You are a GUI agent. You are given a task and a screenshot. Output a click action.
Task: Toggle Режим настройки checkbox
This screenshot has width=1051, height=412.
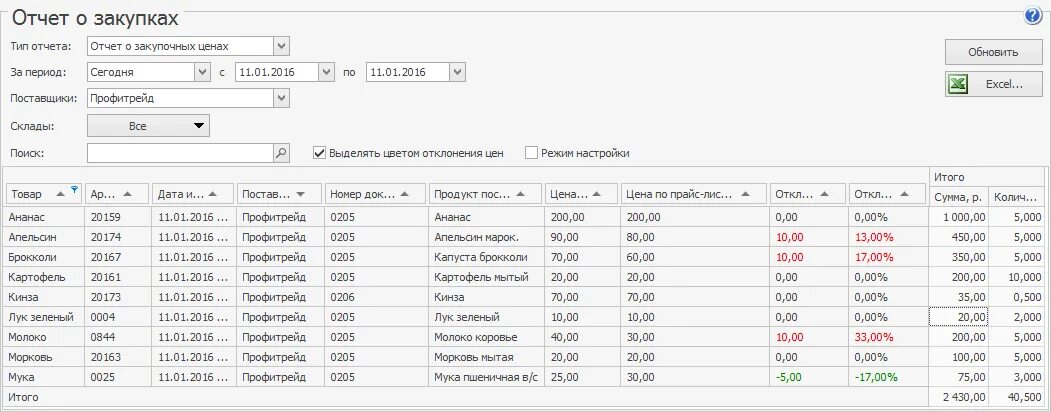532,153
